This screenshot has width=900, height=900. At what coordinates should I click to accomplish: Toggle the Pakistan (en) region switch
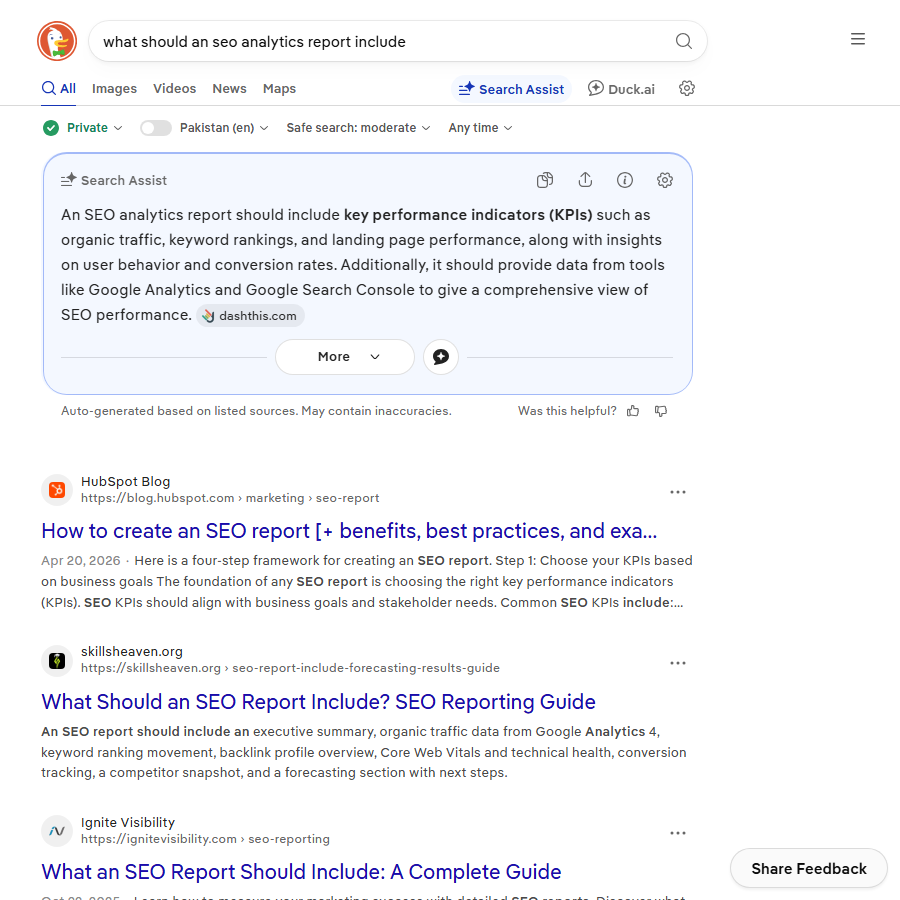(156, 128)
